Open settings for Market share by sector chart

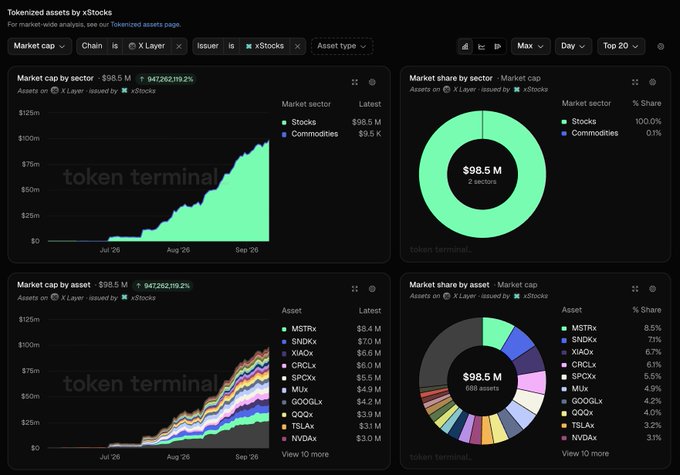(652, 82)
